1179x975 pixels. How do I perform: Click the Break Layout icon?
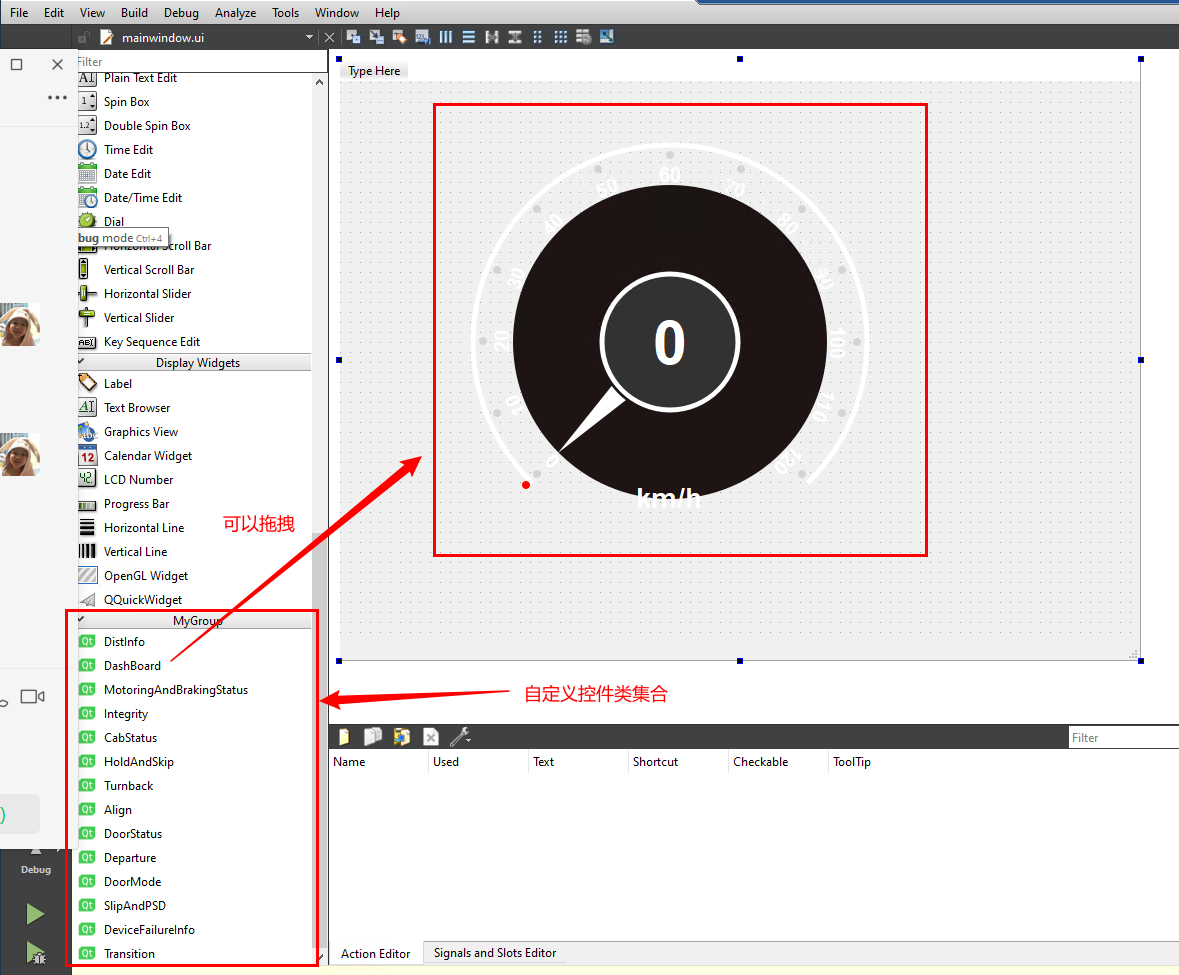[x=583, y=37]
